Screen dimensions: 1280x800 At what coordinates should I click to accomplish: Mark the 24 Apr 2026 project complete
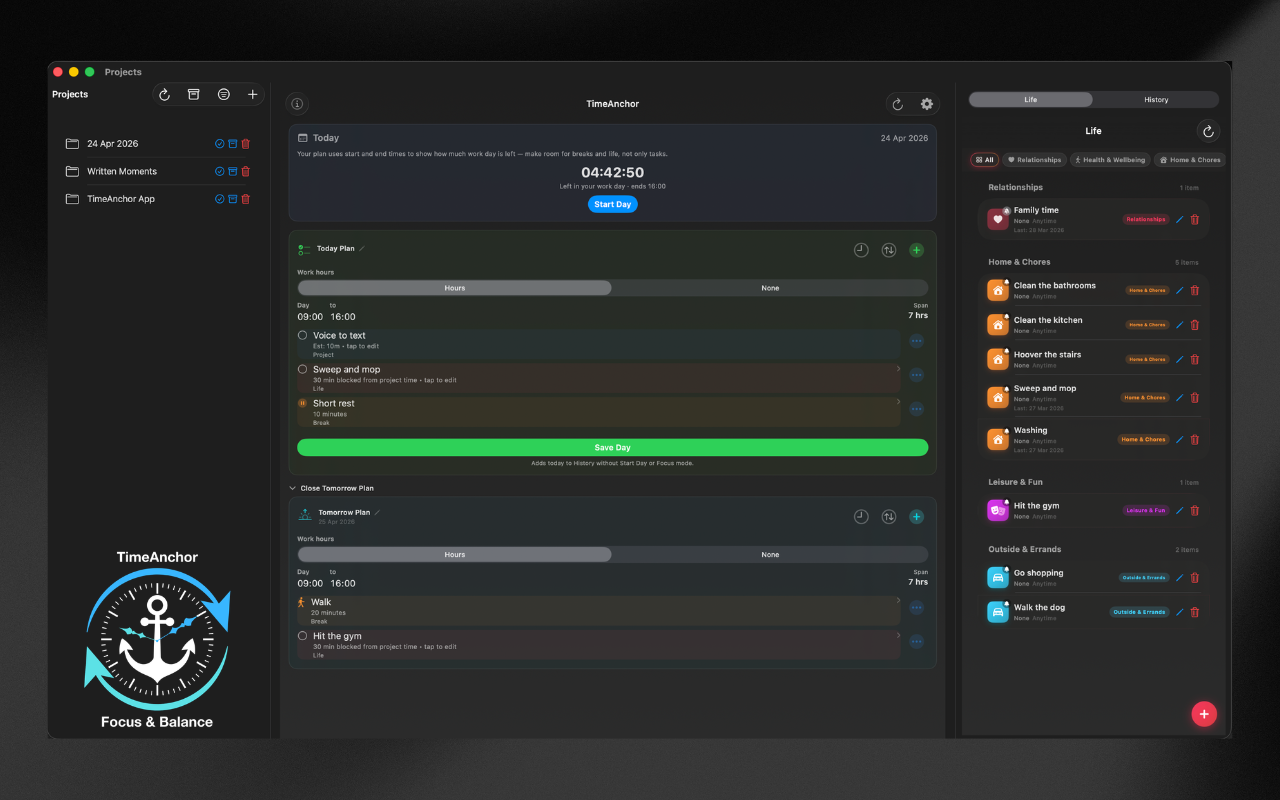(220, 144)
